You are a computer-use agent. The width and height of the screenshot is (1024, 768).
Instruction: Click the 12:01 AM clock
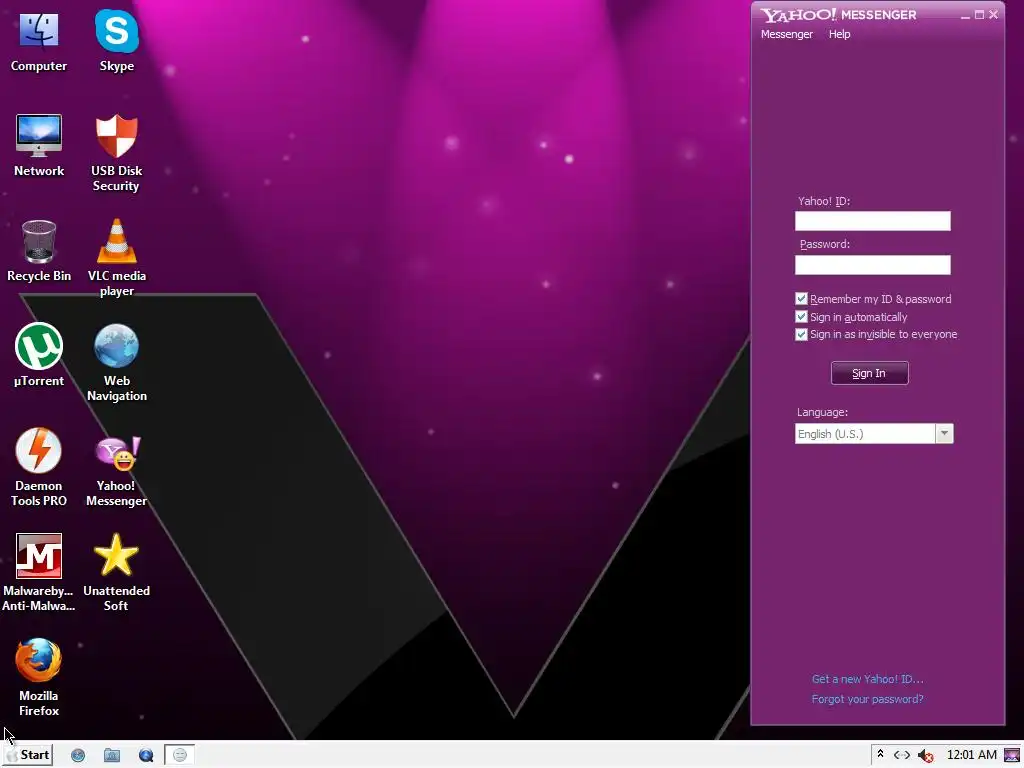tap(971, 755)
